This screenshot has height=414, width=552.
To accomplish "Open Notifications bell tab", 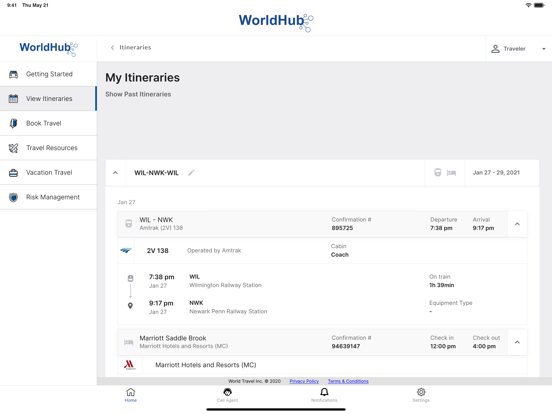I will [324, 395].
